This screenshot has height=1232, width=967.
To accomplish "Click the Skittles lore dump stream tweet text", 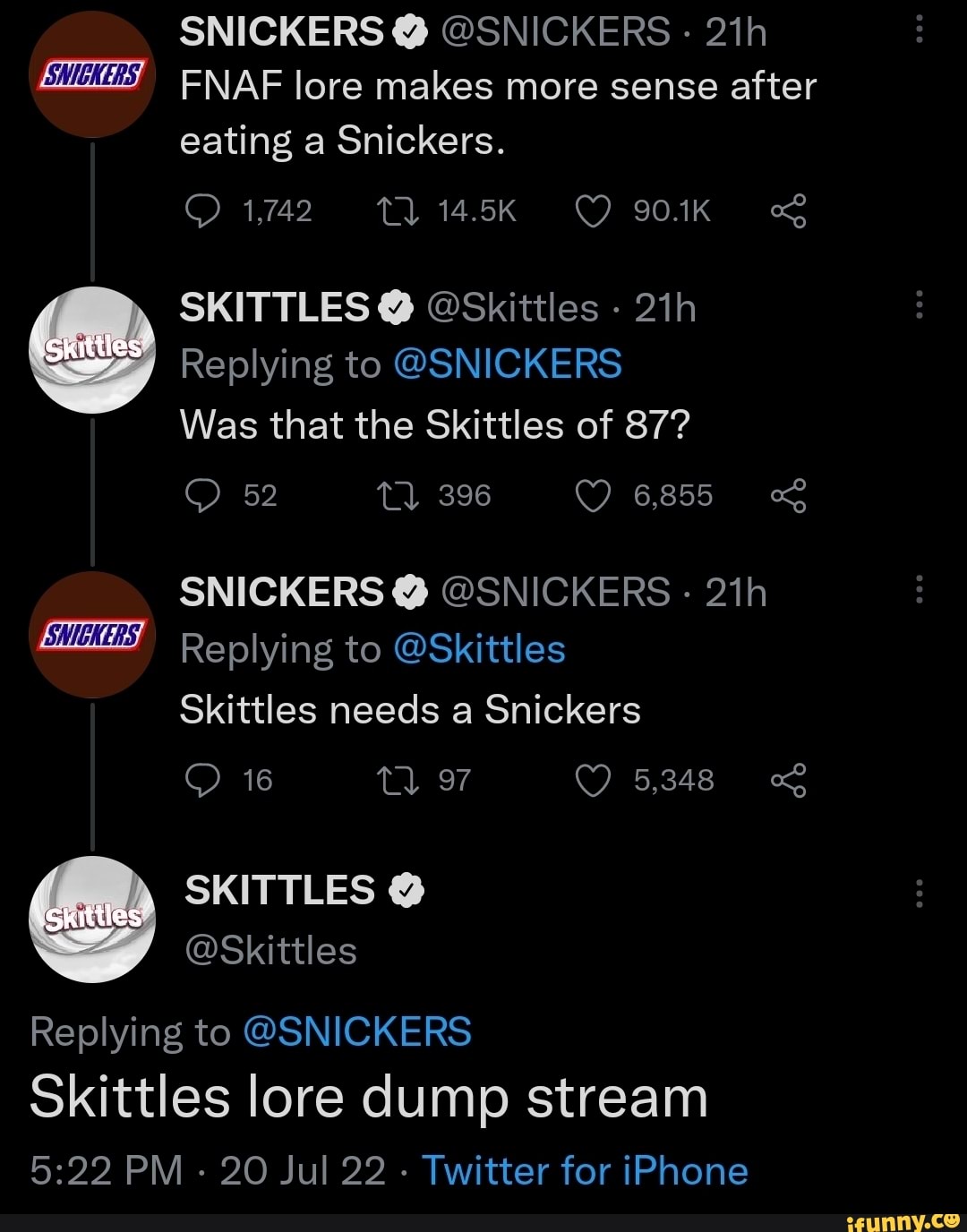I will click(368, 1095).
